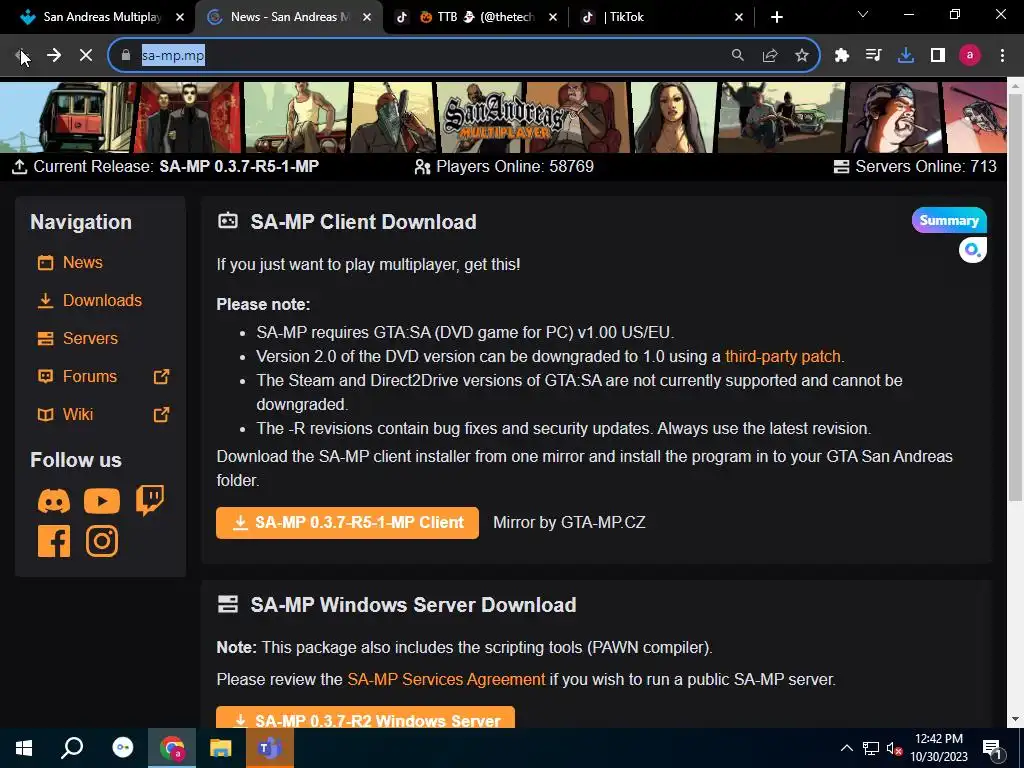Screen dimensions: 1024x768
Task: Open Chrome three-dot menu
Action: tap(1002, 56)
